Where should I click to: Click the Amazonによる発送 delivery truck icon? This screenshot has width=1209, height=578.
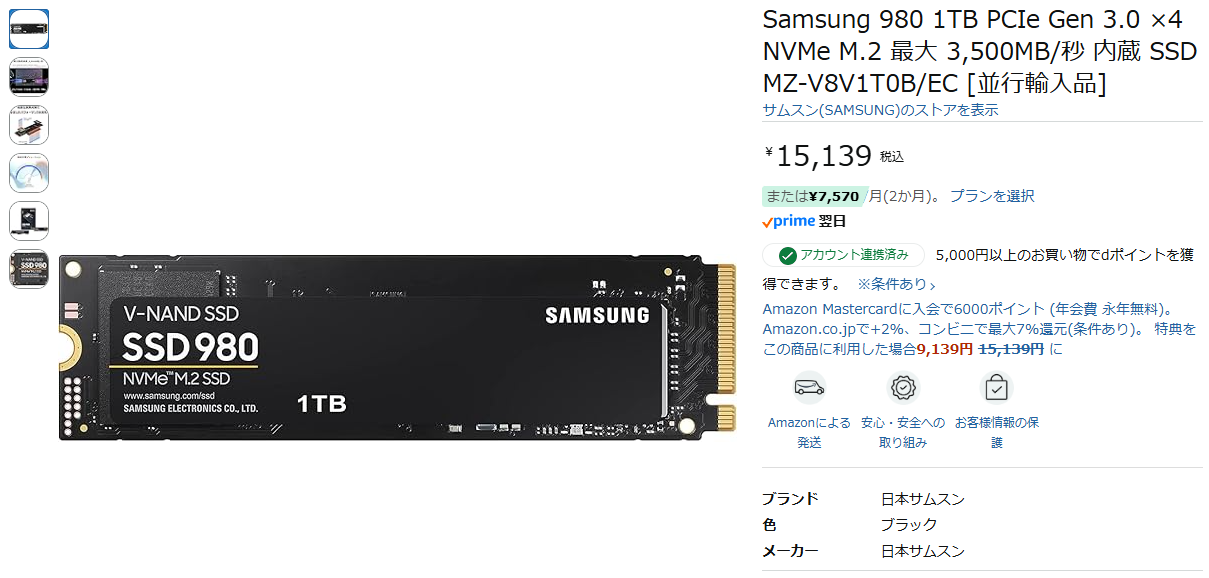click(809, 387)
